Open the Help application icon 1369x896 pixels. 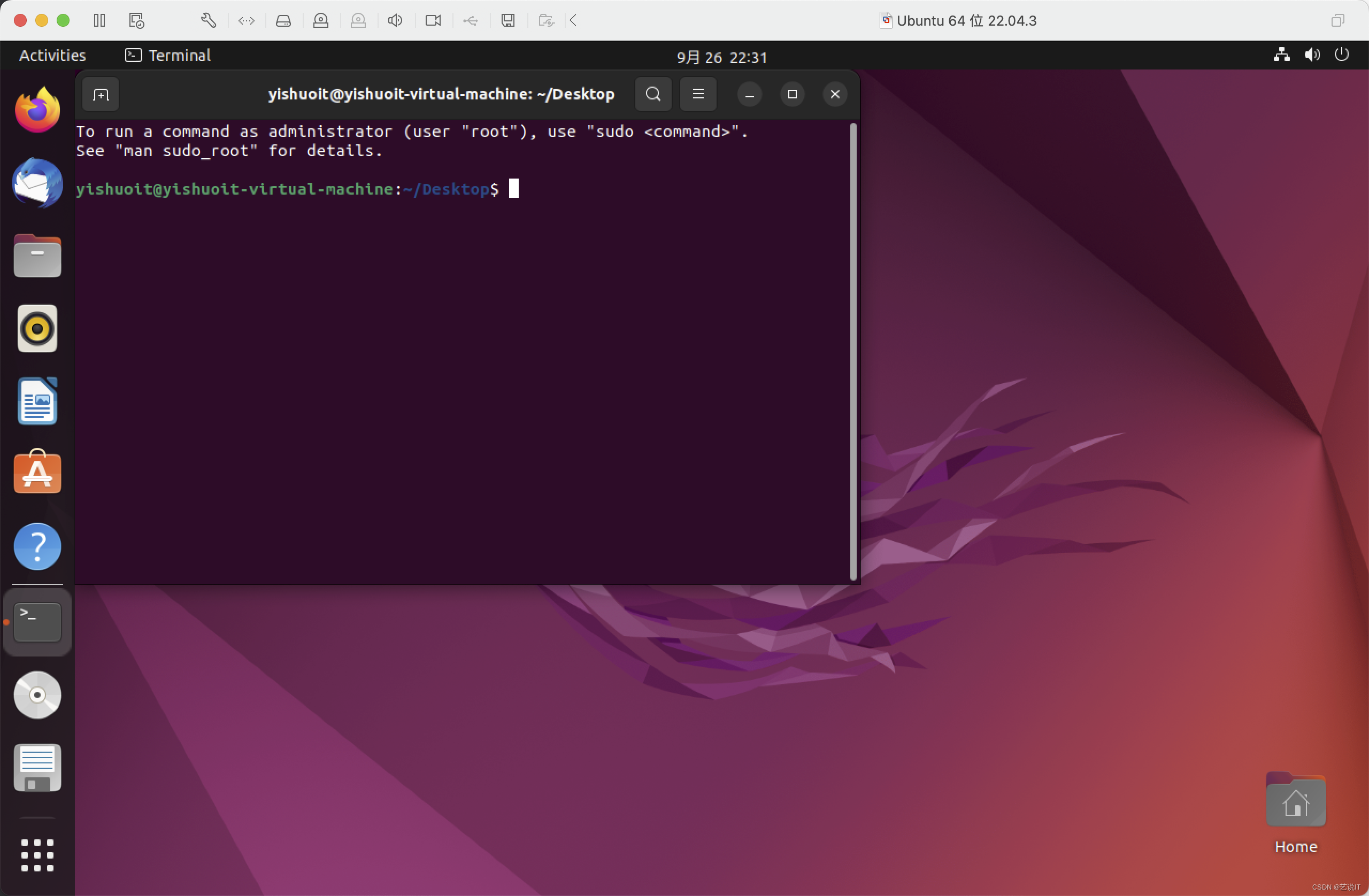pos(37,546)
